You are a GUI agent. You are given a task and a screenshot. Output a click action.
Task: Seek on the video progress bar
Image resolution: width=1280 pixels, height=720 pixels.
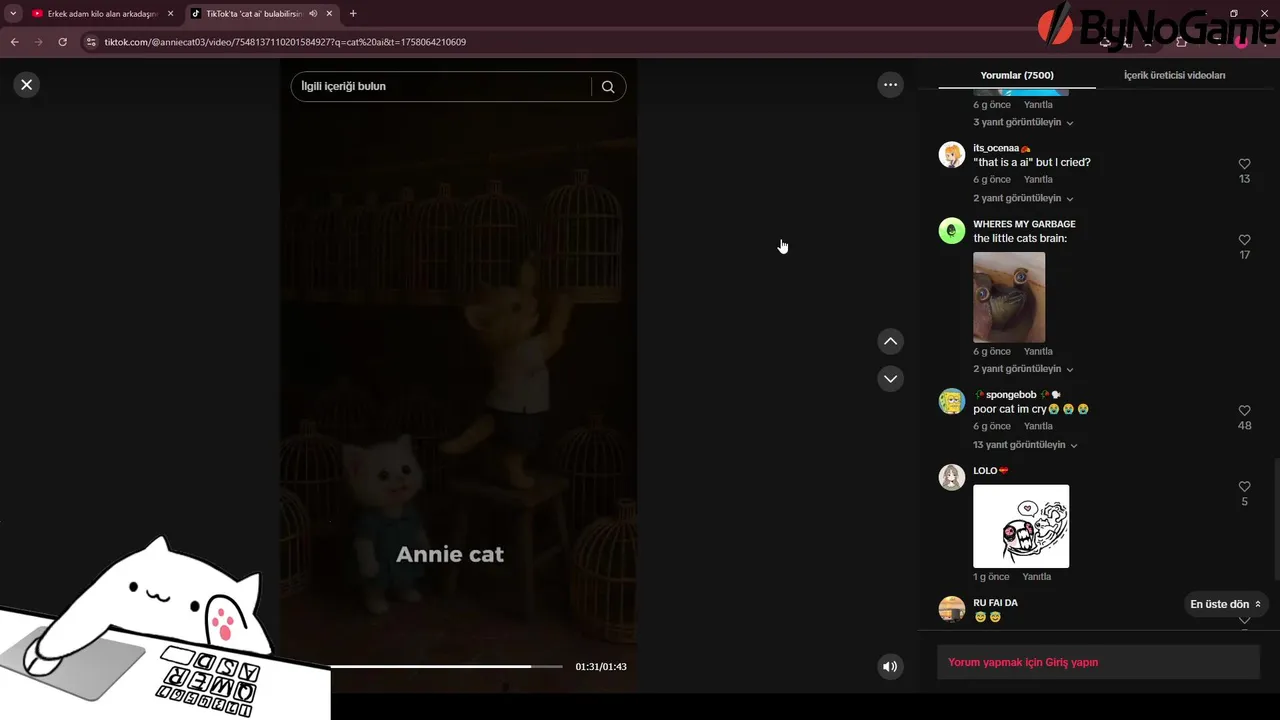[447, 667]
